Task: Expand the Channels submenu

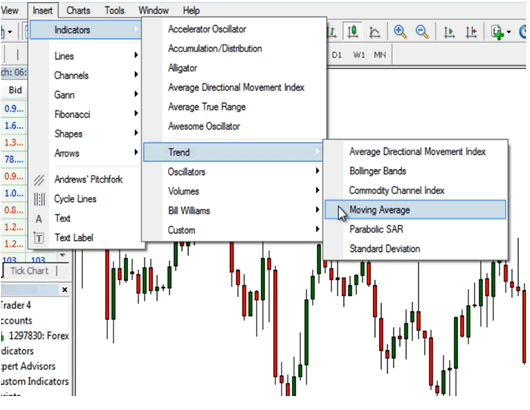Action: pos(86,75)
